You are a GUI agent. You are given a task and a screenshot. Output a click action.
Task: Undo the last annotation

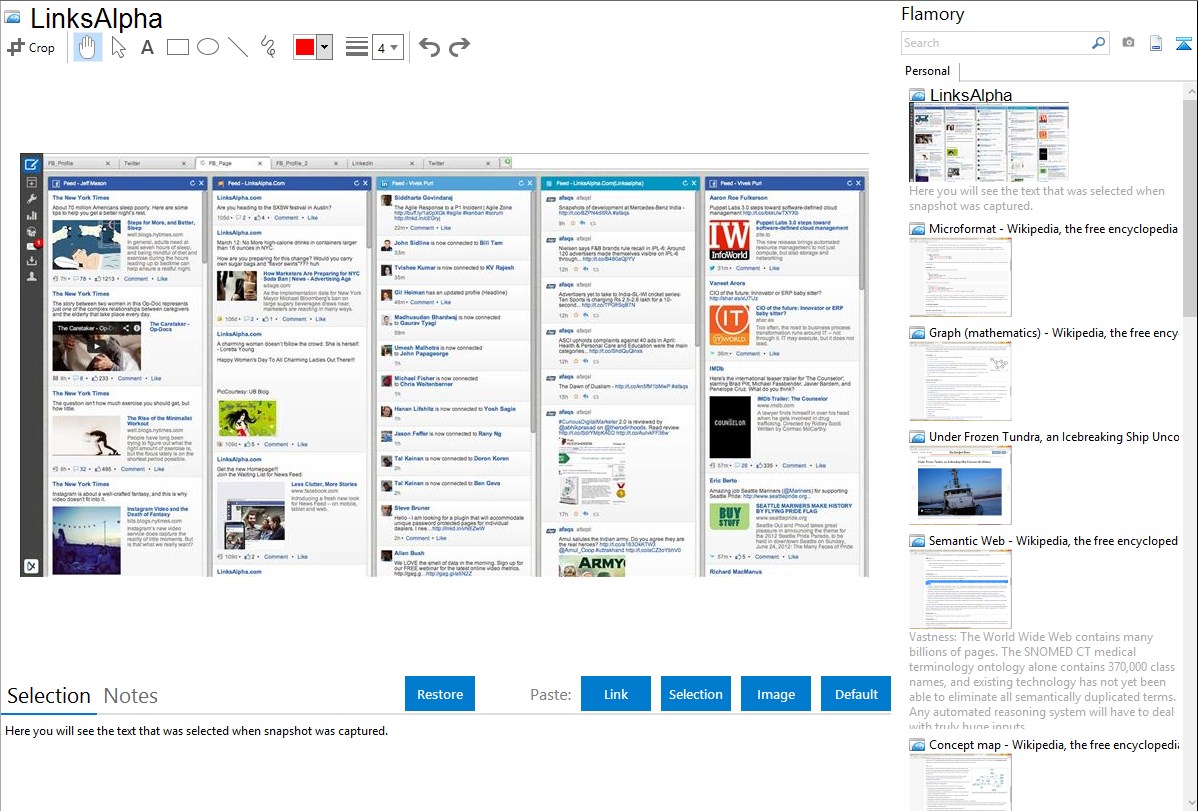pos(429,47)
